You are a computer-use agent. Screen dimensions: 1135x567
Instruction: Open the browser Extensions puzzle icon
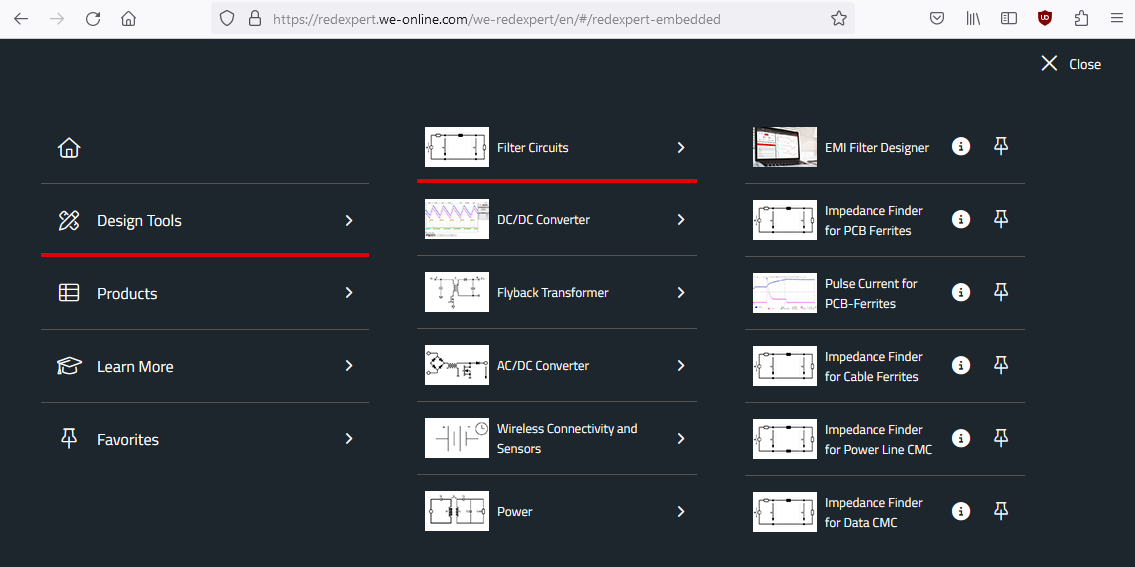coord(1081,19)
